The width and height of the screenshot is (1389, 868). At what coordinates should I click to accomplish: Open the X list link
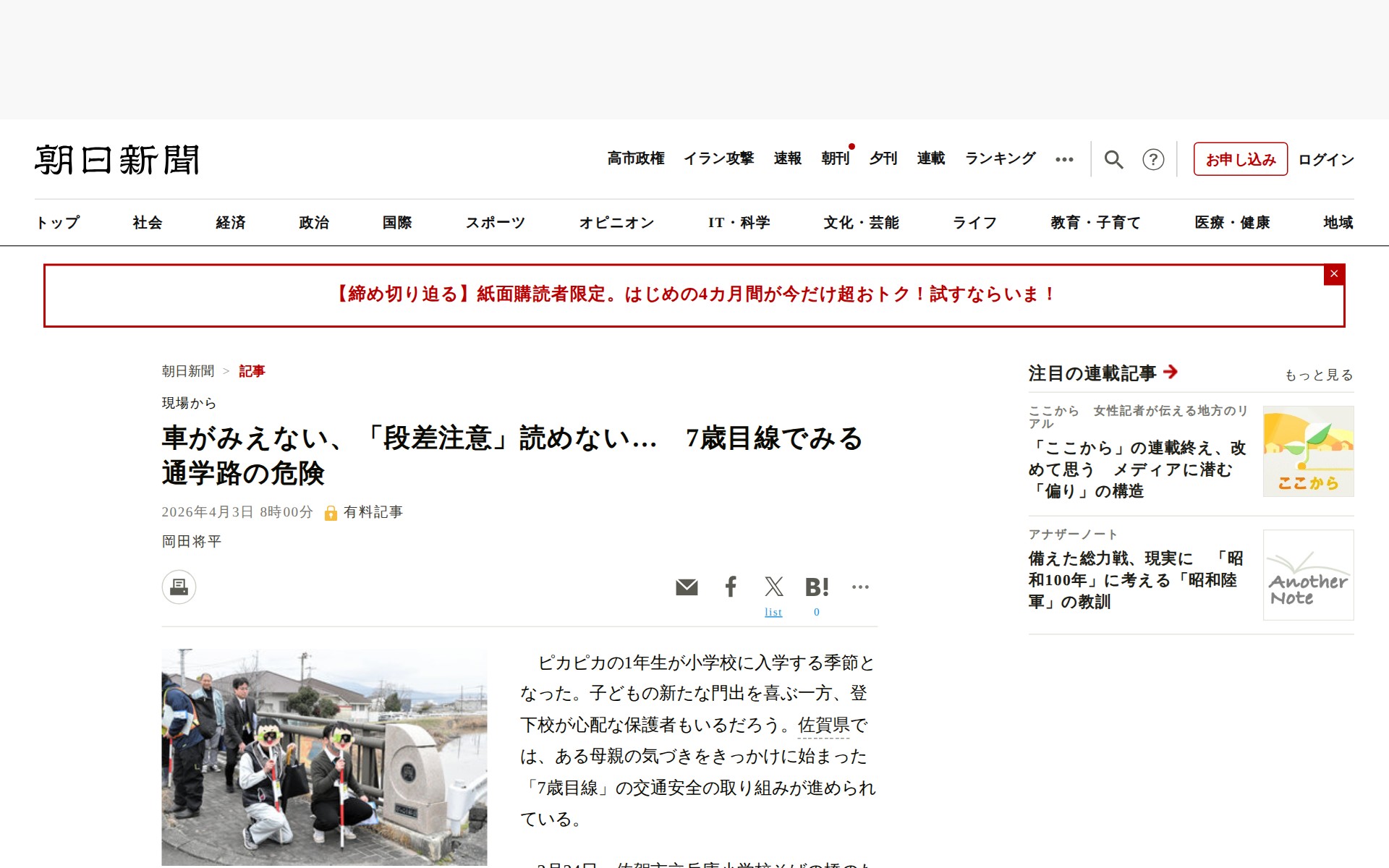pyautogui.click(x=773, y=612)
